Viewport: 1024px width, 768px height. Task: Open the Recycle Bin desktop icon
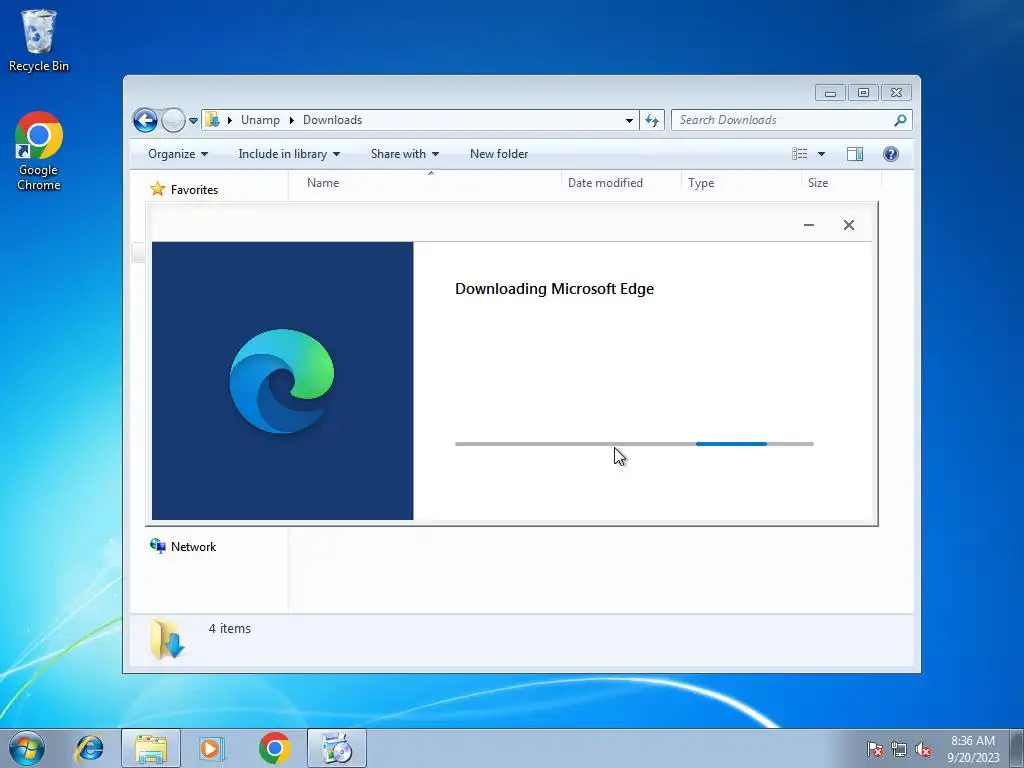39,40
